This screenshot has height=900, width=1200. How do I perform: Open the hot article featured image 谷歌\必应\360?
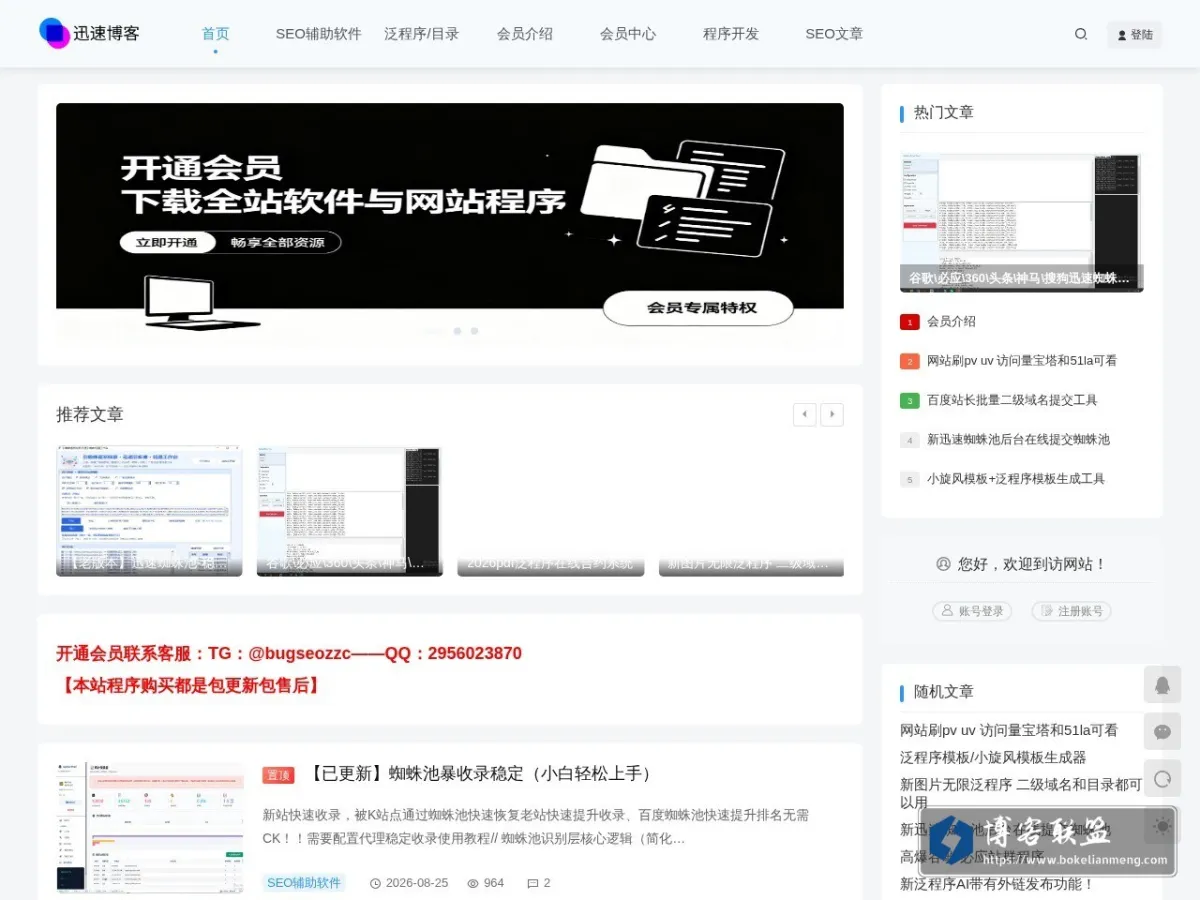coord(1021,222)
